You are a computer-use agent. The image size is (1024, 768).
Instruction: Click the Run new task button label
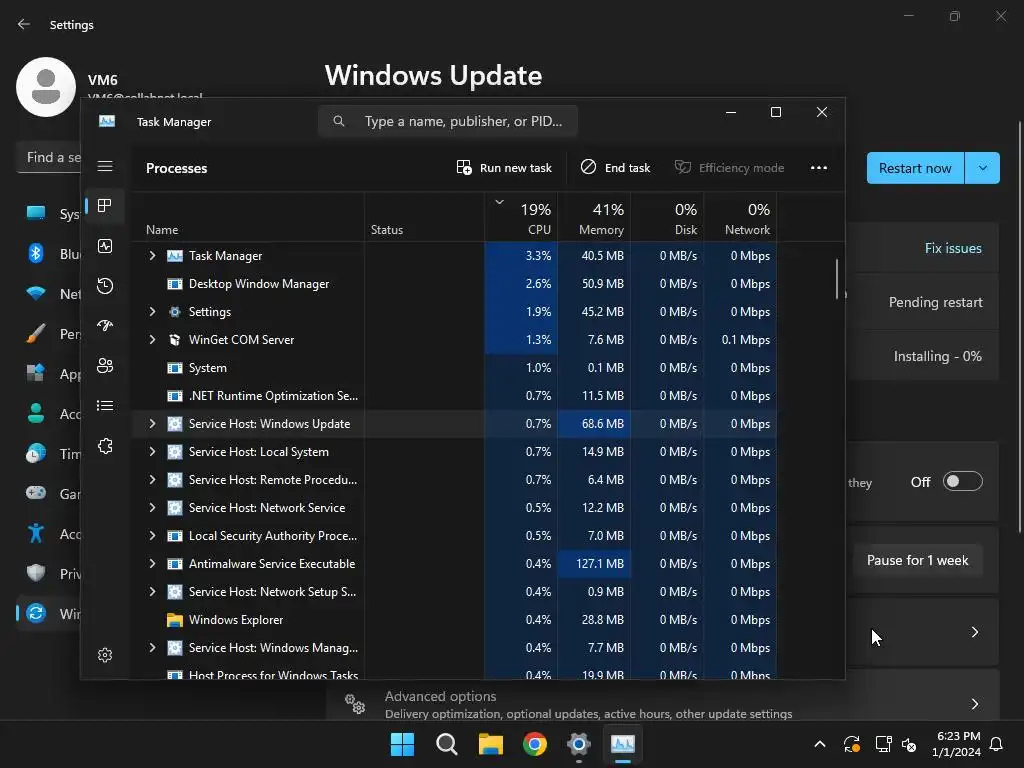(515, 168)
